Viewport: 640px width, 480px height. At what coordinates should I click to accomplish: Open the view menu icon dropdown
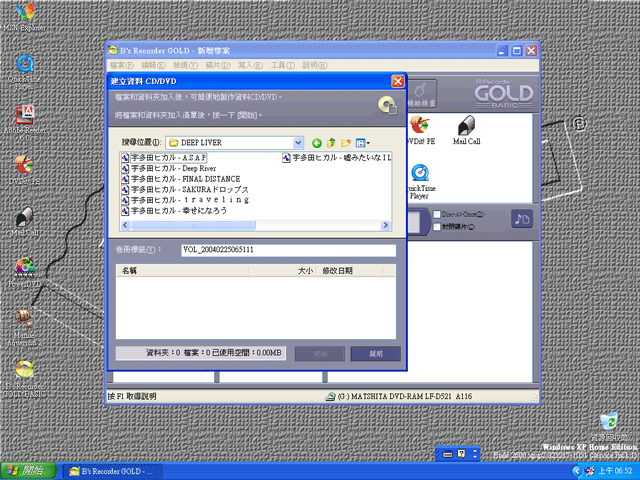tap(362, 143)
